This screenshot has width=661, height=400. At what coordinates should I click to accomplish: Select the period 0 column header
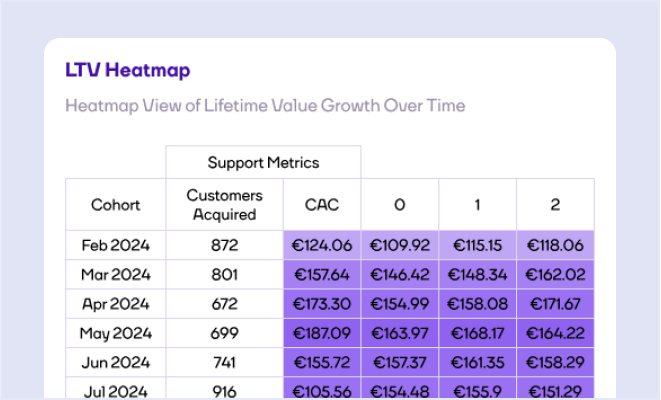[399, 205]
